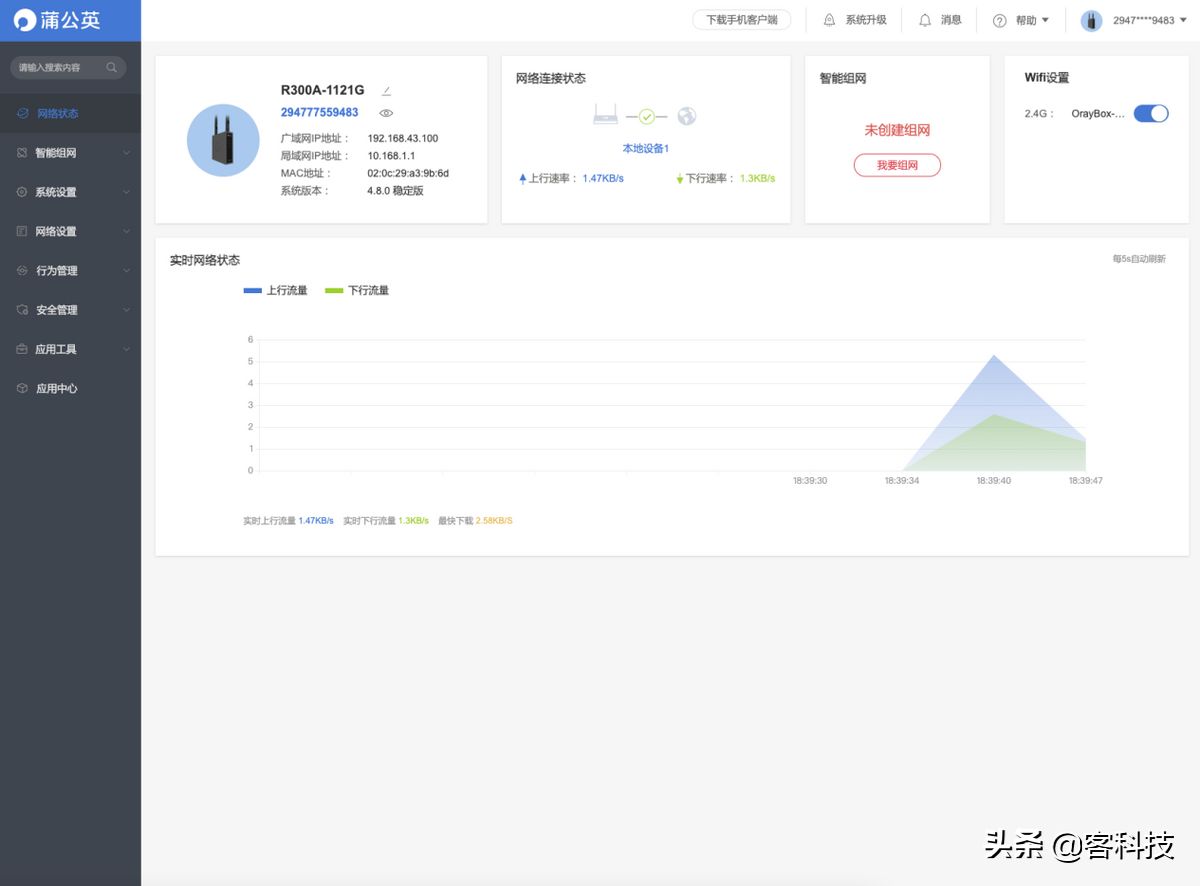Click the 消息 header text
The width and height of the screenshot is (1200, 886).
(x=951, y=20)
